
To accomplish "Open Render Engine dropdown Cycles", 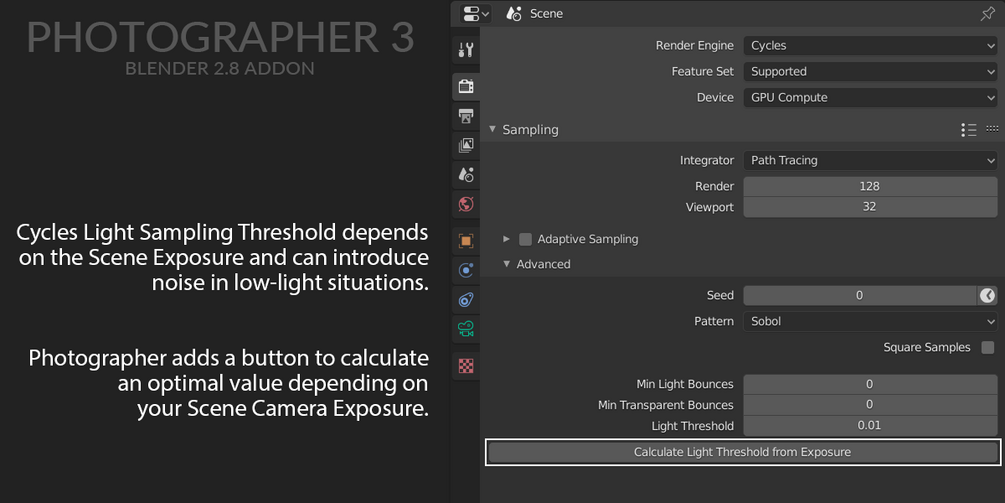I will 870,45.
